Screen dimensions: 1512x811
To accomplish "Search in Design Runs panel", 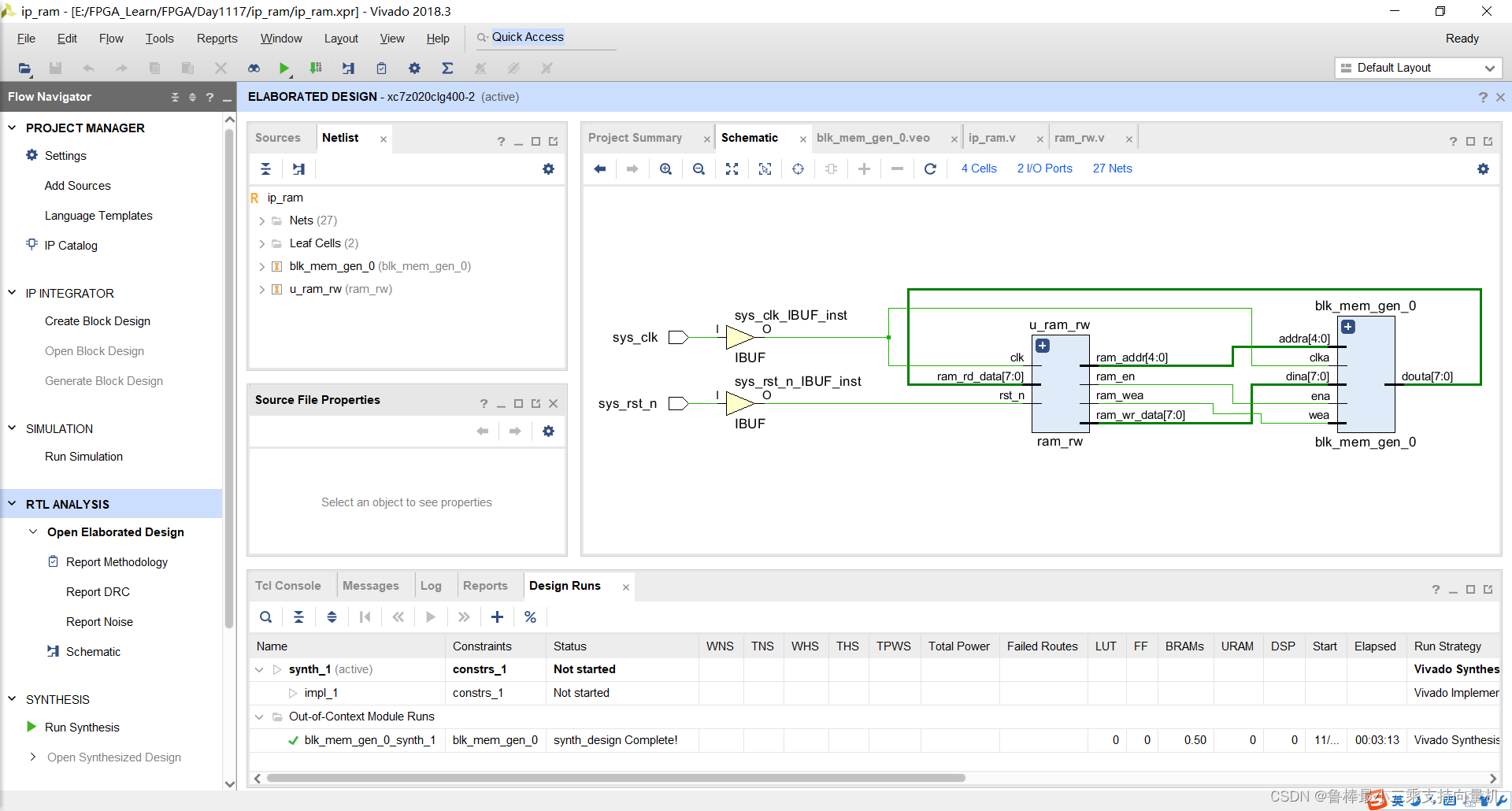I will [266, 617].
